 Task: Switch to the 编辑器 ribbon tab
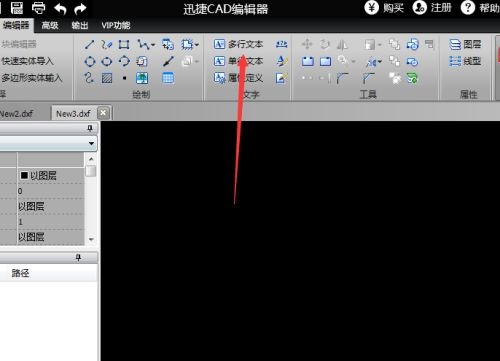point(16,25)
